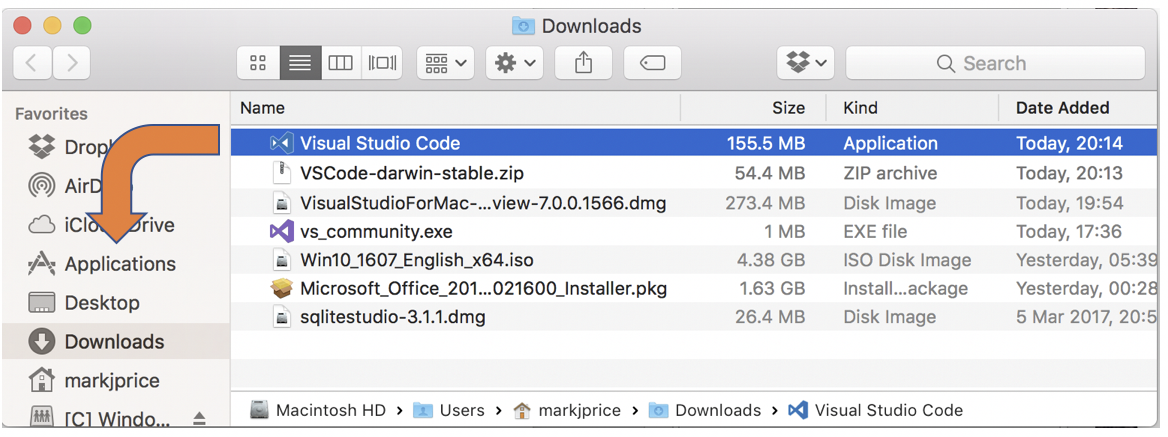Screen dimensions: 1168x437
Task: Click the Edit Tags toolbar button
Action: coord(653,63)
